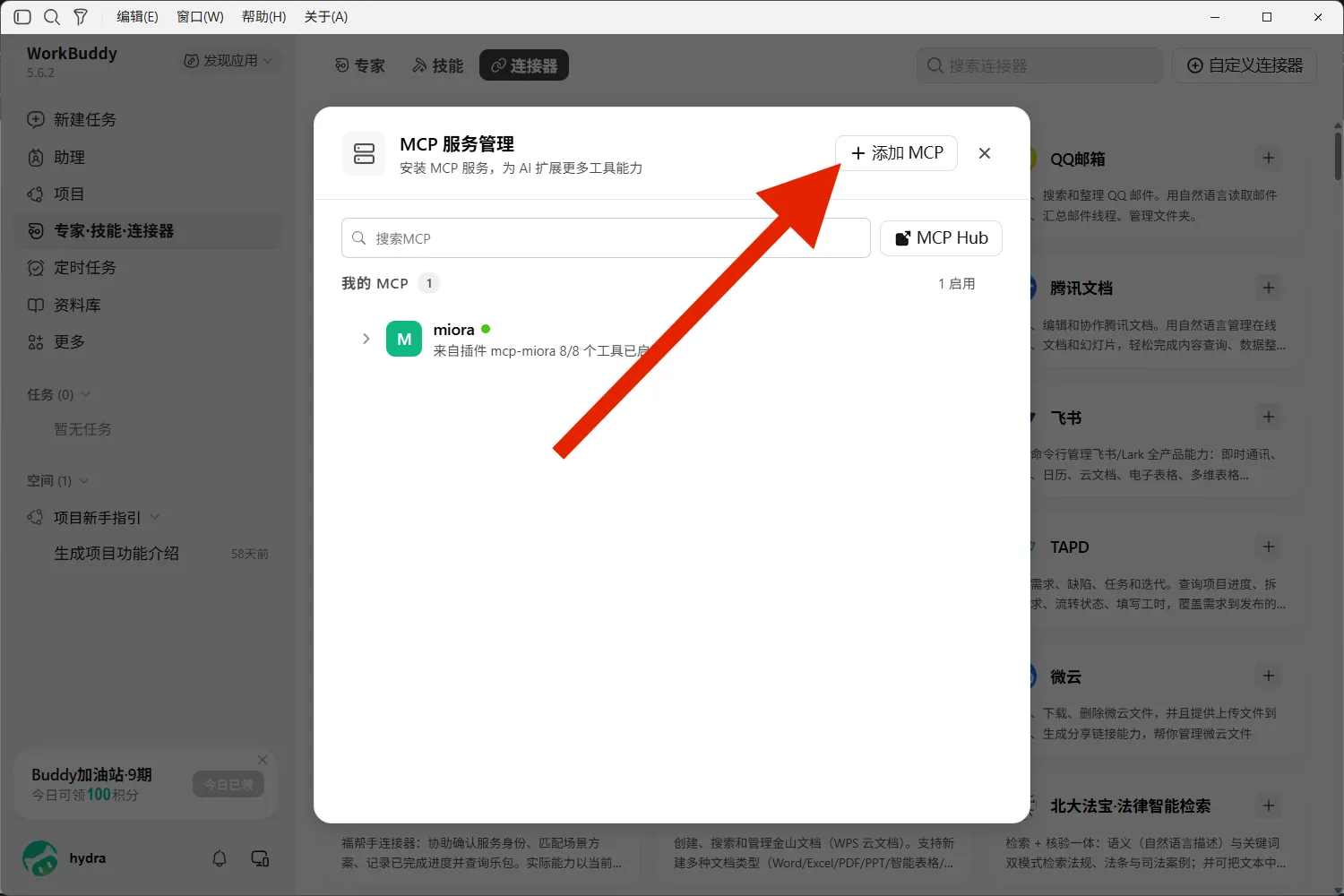Open the search magnifier icon in title bar
The height and width of the screenshot is (896, 1344).
click(x=52, y=17)
